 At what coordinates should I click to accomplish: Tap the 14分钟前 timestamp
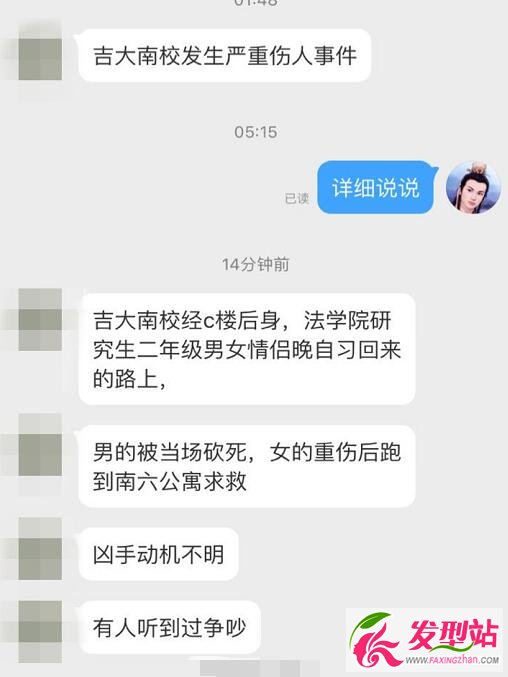(256, 264)
